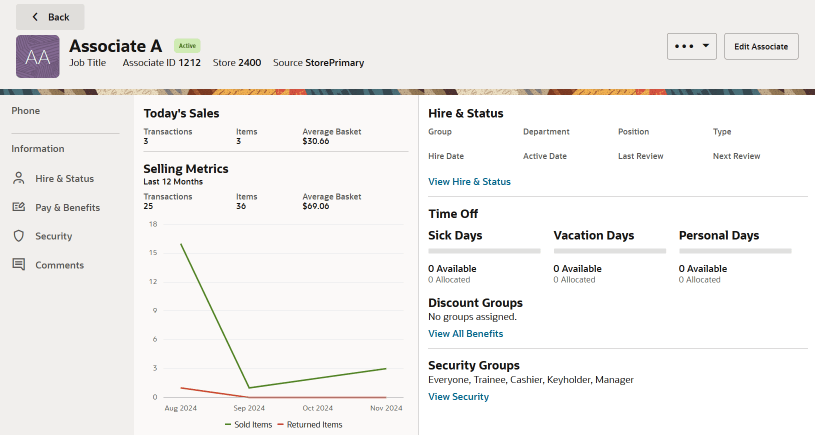Click the Hire & Status person icon

[19, 178]
